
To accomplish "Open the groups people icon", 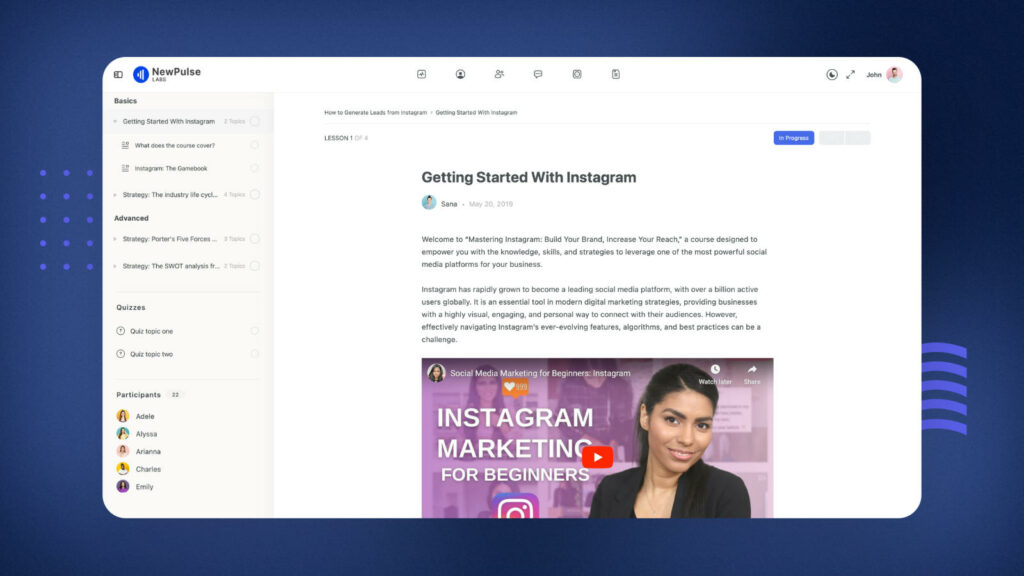I will click(x=499, y=74).
